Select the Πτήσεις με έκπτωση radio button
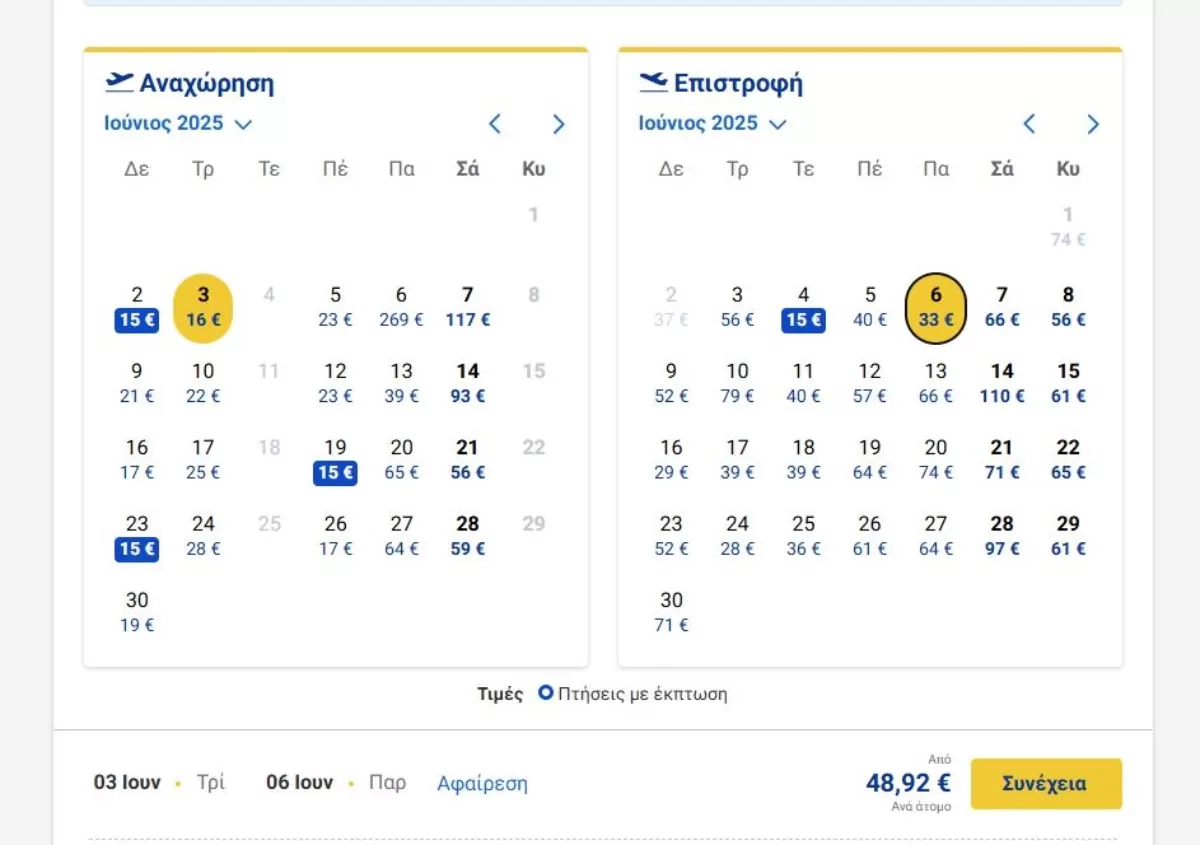This screenshot has height=845, width=1200. 546,692
